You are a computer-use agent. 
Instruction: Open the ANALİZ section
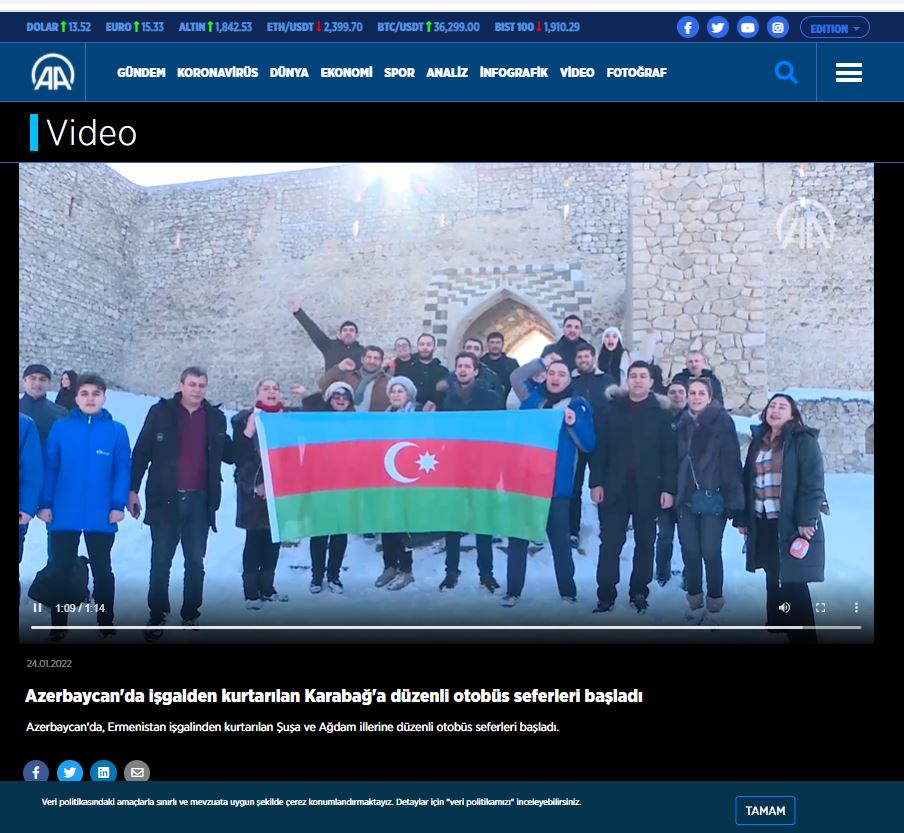point(447,73)
